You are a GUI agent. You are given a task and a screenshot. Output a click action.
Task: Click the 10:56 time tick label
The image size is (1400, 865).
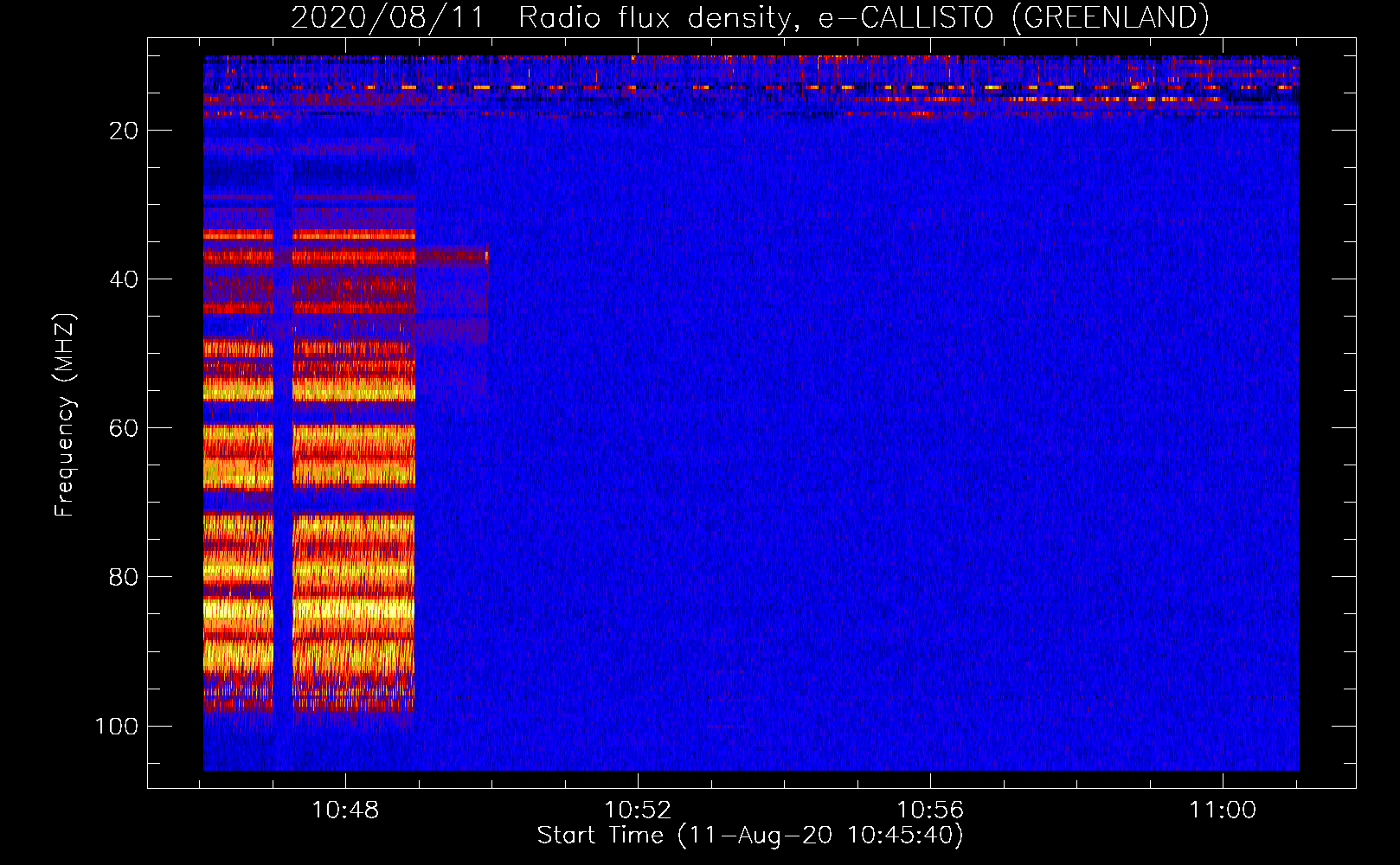point(930,810)
